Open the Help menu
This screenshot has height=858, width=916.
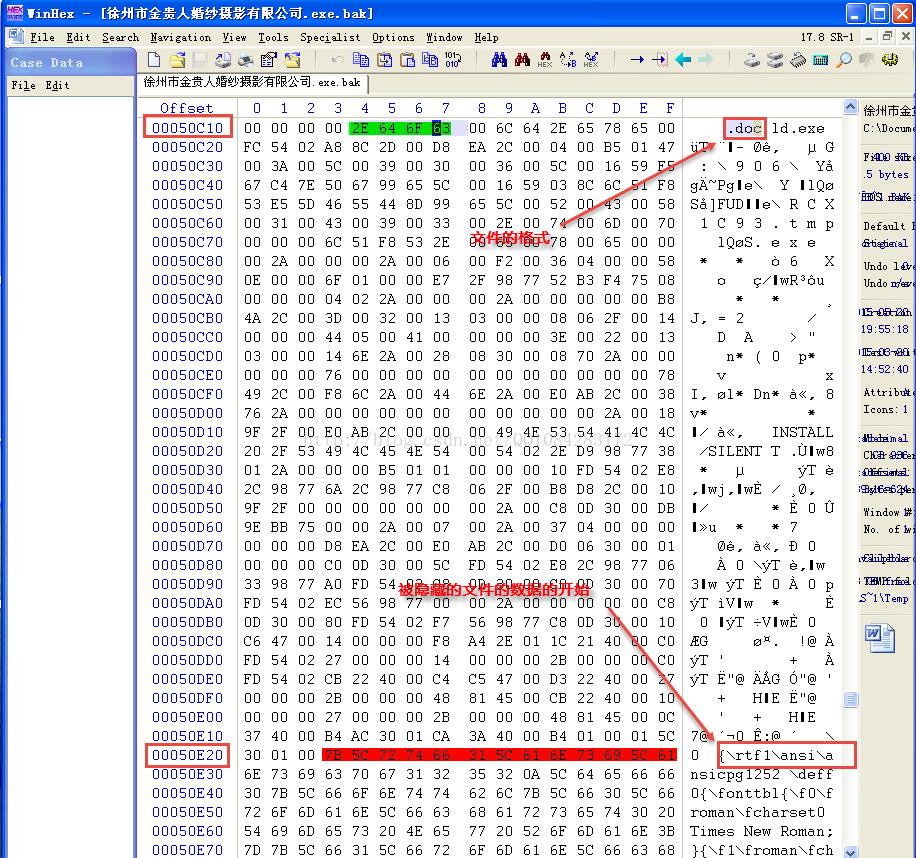coord(486,37)
